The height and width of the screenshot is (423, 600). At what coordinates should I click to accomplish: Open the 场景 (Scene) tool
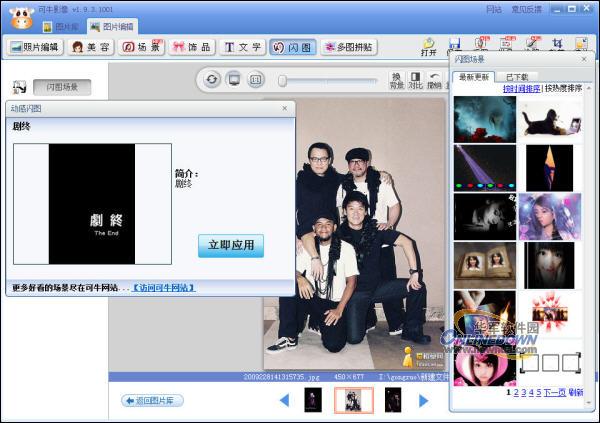141,47
